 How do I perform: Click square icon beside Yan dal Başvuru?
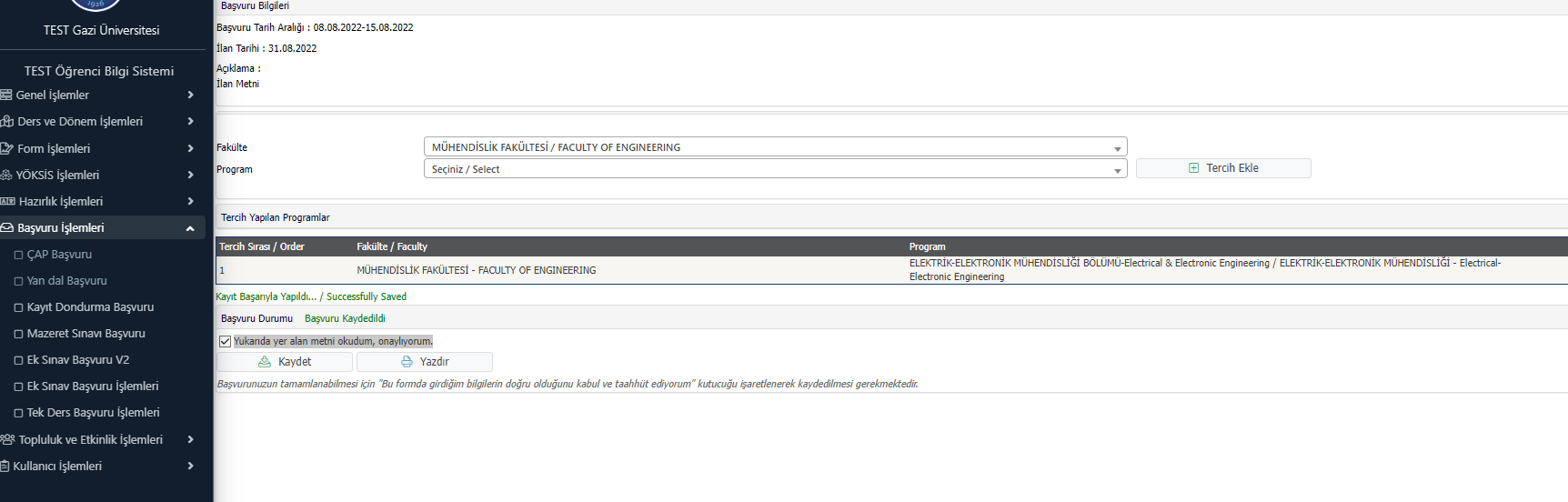18,281
